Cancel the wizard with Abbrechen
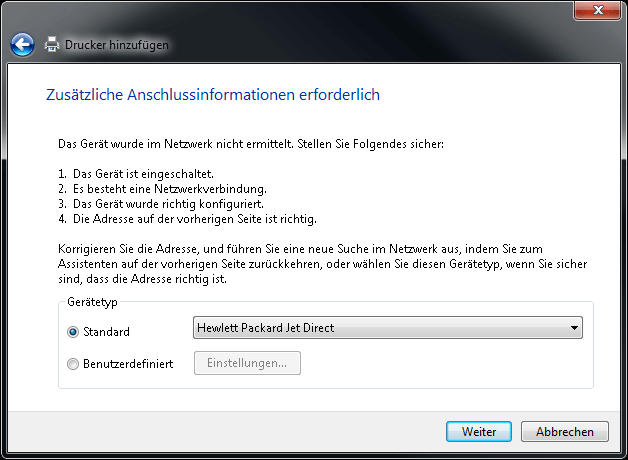This screenshot has width=628, height=460. 571,431
